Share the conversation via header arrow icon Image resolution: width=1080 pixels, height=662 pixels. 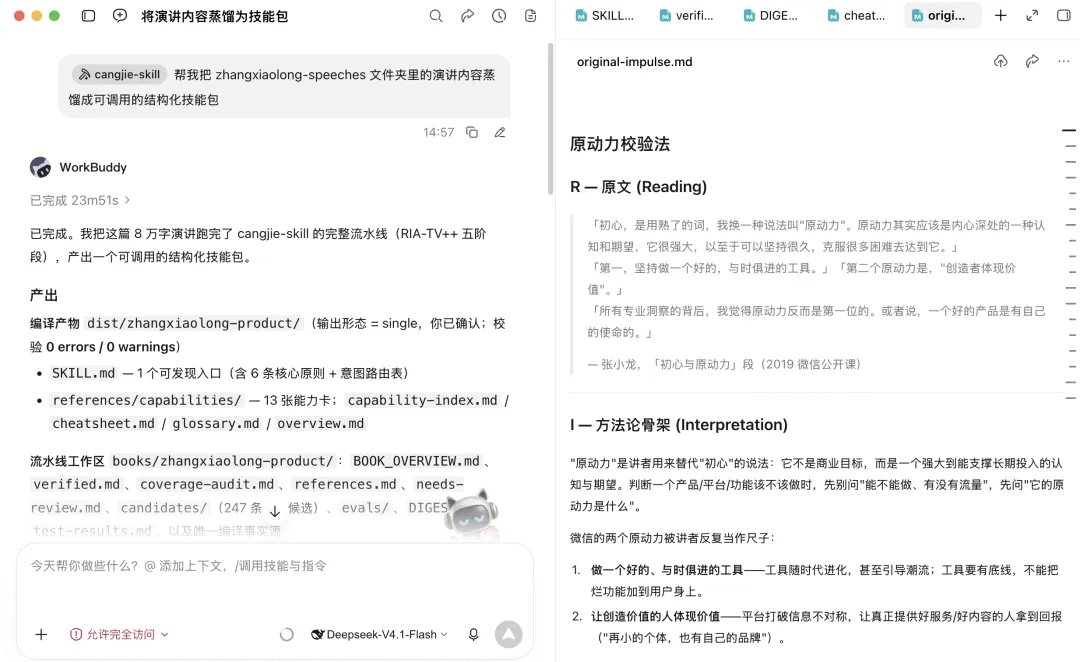(468, 16)
